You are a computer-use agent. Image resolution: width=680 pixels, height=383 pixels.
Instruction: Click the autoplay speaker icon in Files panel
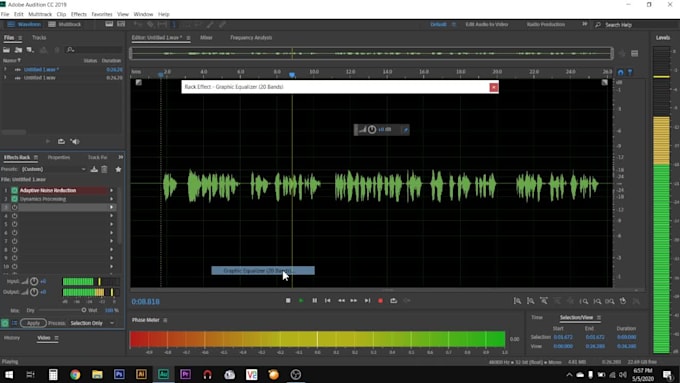[x=75, y=141]
